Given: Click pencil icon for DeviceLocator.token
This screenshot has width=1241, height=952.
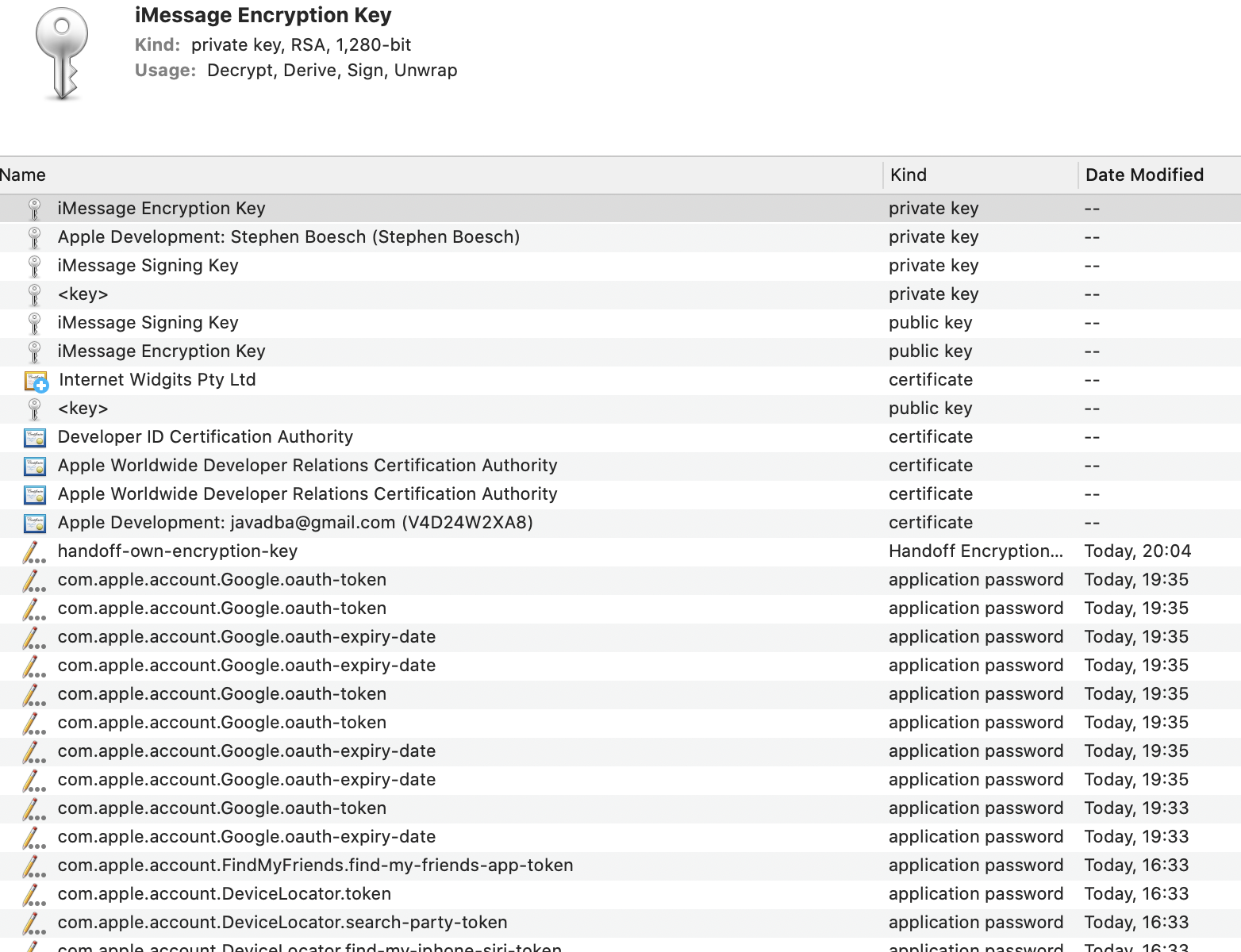Looking at the screenshot, I should tap(33, 895).
